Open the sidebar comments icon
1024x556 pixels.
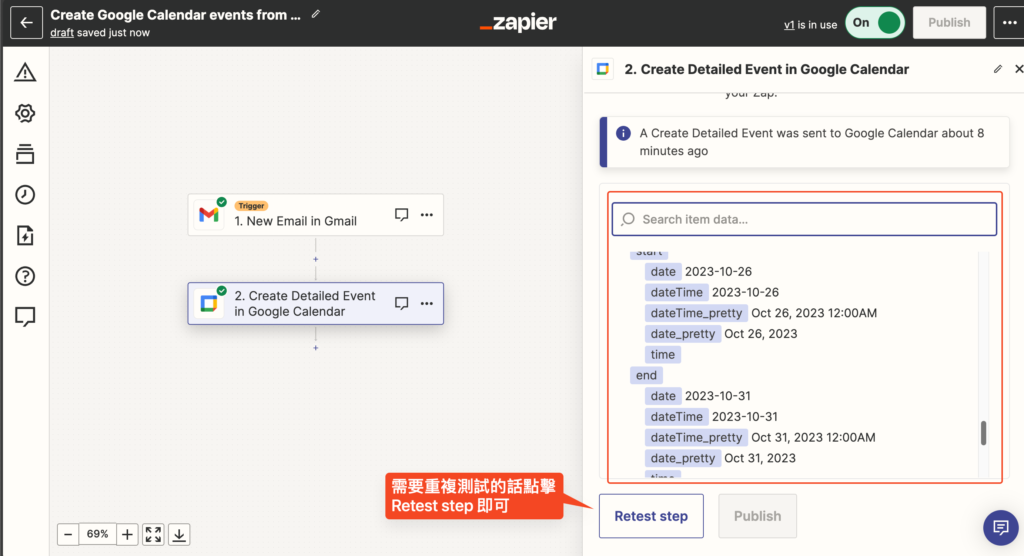(25, 317)
